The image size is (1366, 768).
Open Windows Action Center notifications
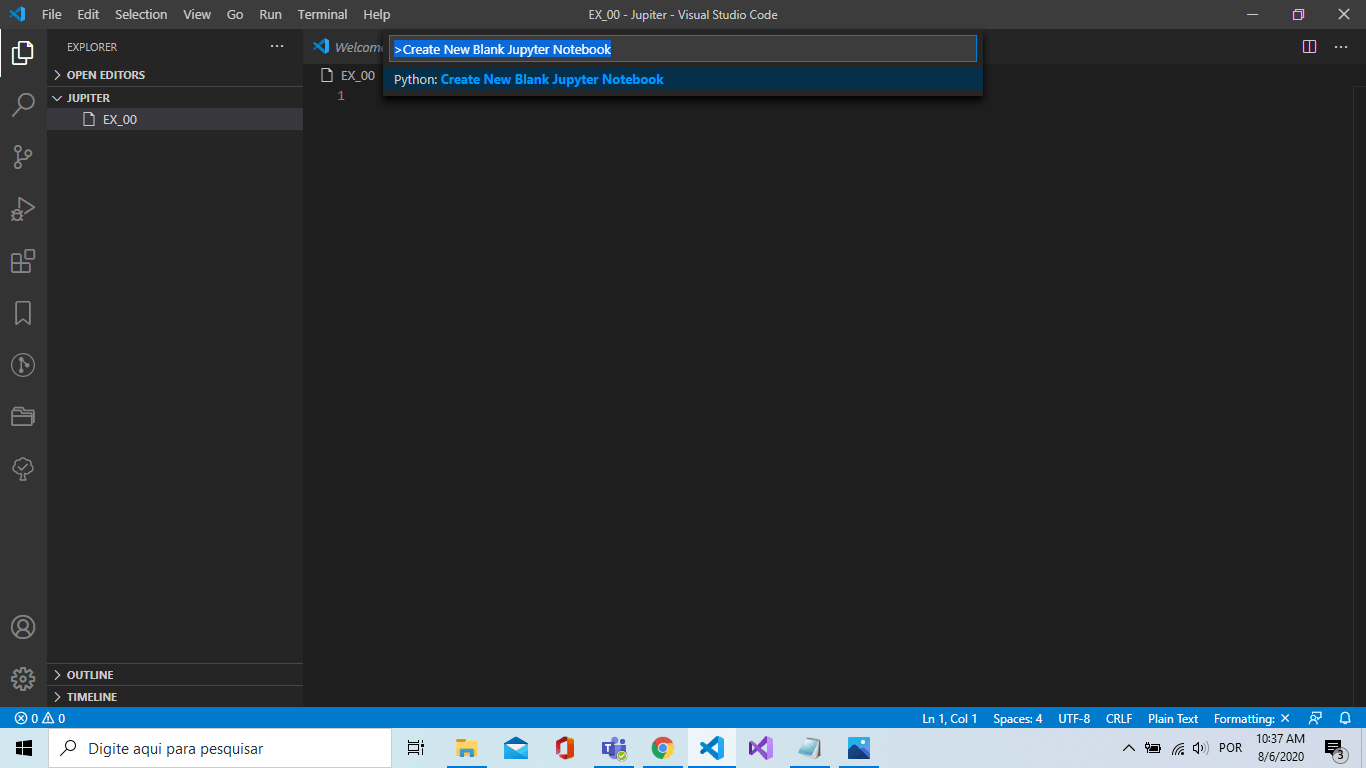[x=1335, y=748]
